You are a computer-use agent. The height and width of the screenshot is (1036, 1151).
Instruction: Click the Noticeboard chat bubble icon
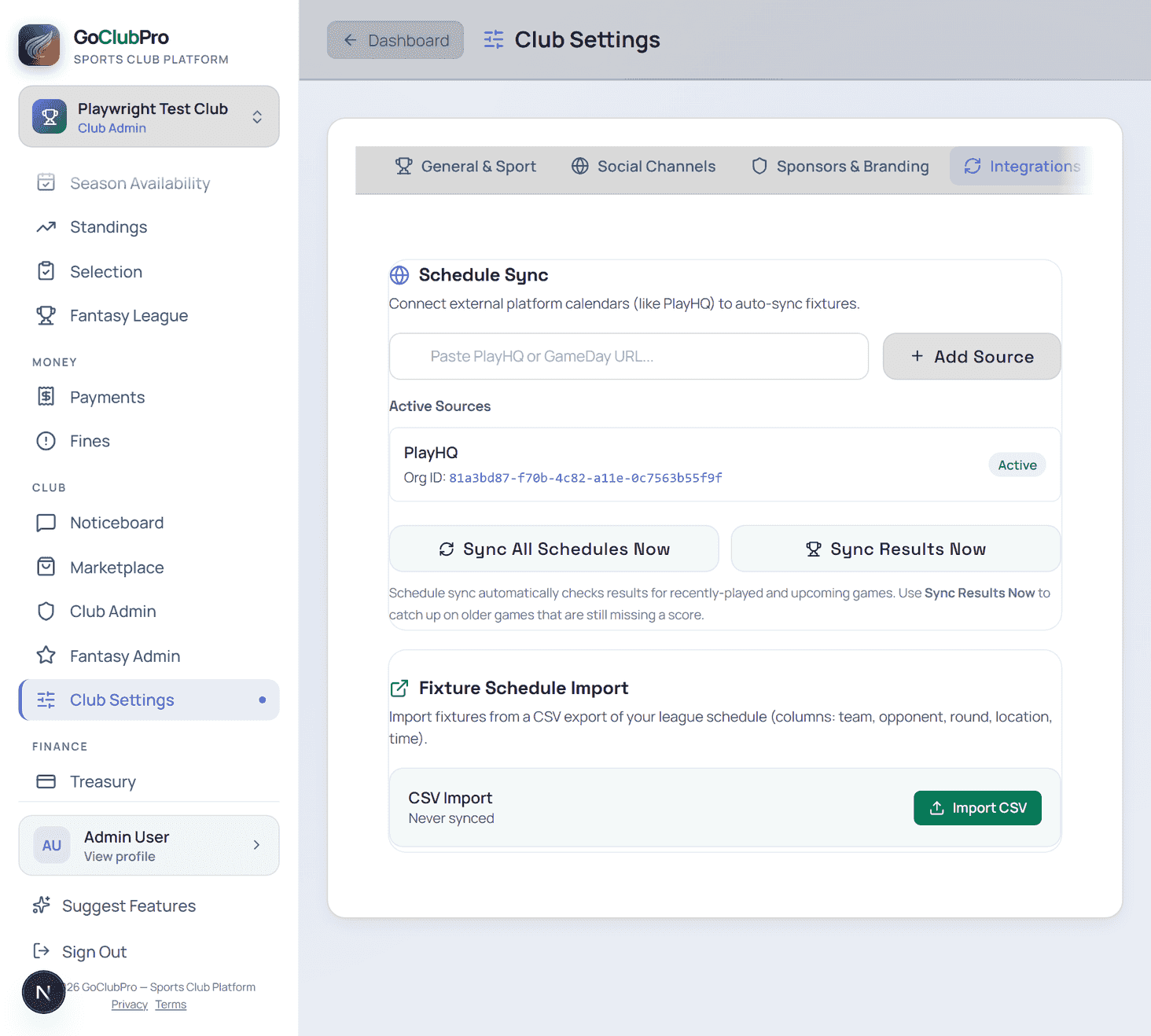click(x=46, y=523)
